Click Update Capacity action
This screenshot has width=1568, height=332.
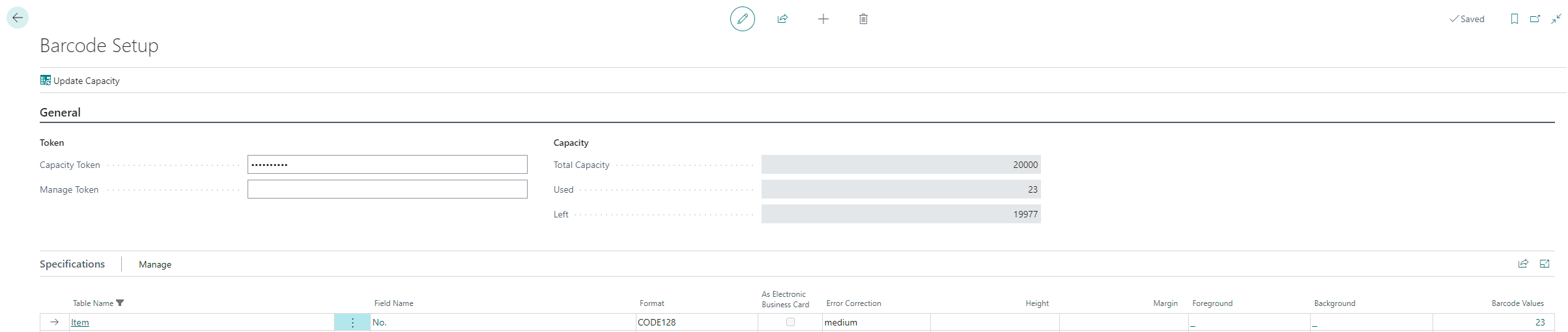tap(80, 81)
